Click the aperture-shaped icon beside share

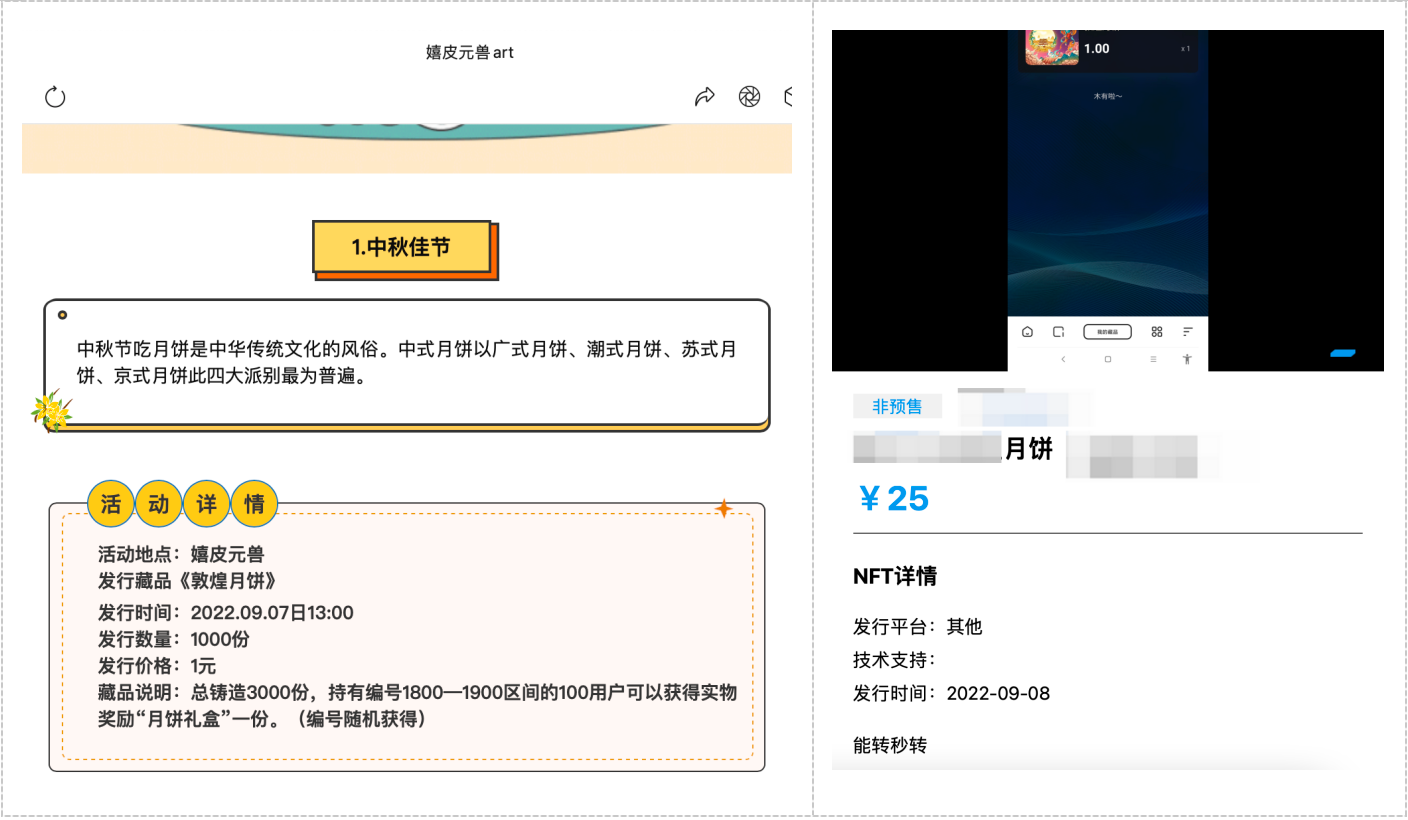749,96
